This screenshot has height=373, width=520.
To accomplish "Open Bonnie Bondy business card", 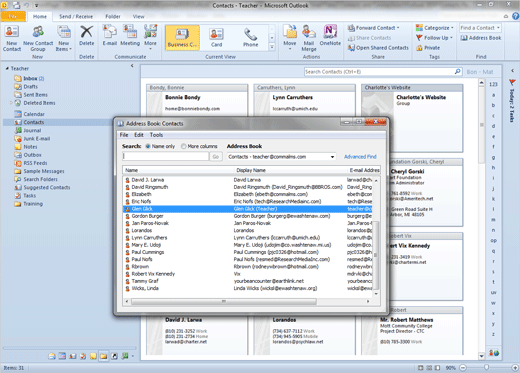I will point(197,100).
